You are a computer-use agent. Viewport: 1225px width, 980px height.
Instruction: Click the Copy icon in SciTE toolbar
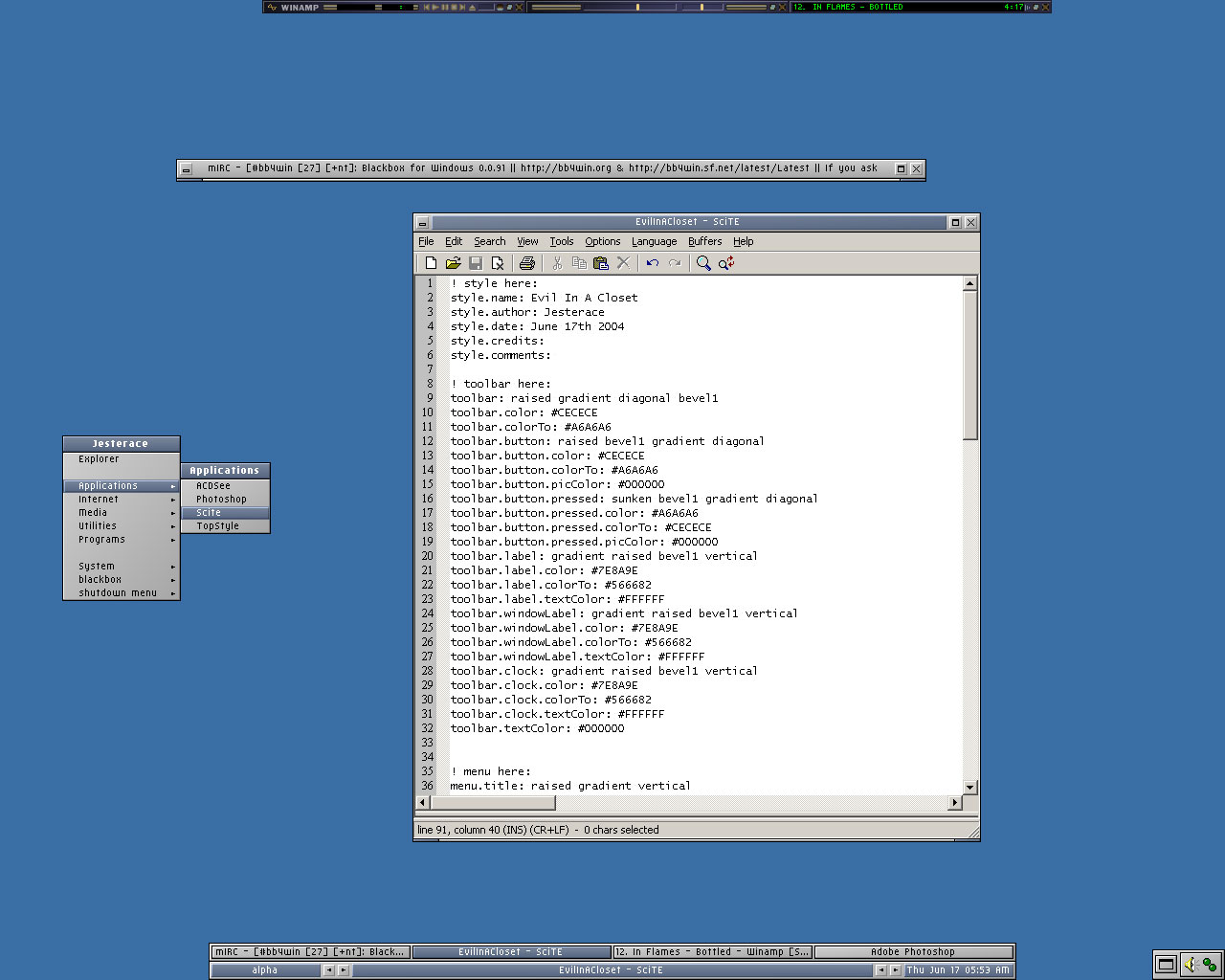(x=579, y=263)
